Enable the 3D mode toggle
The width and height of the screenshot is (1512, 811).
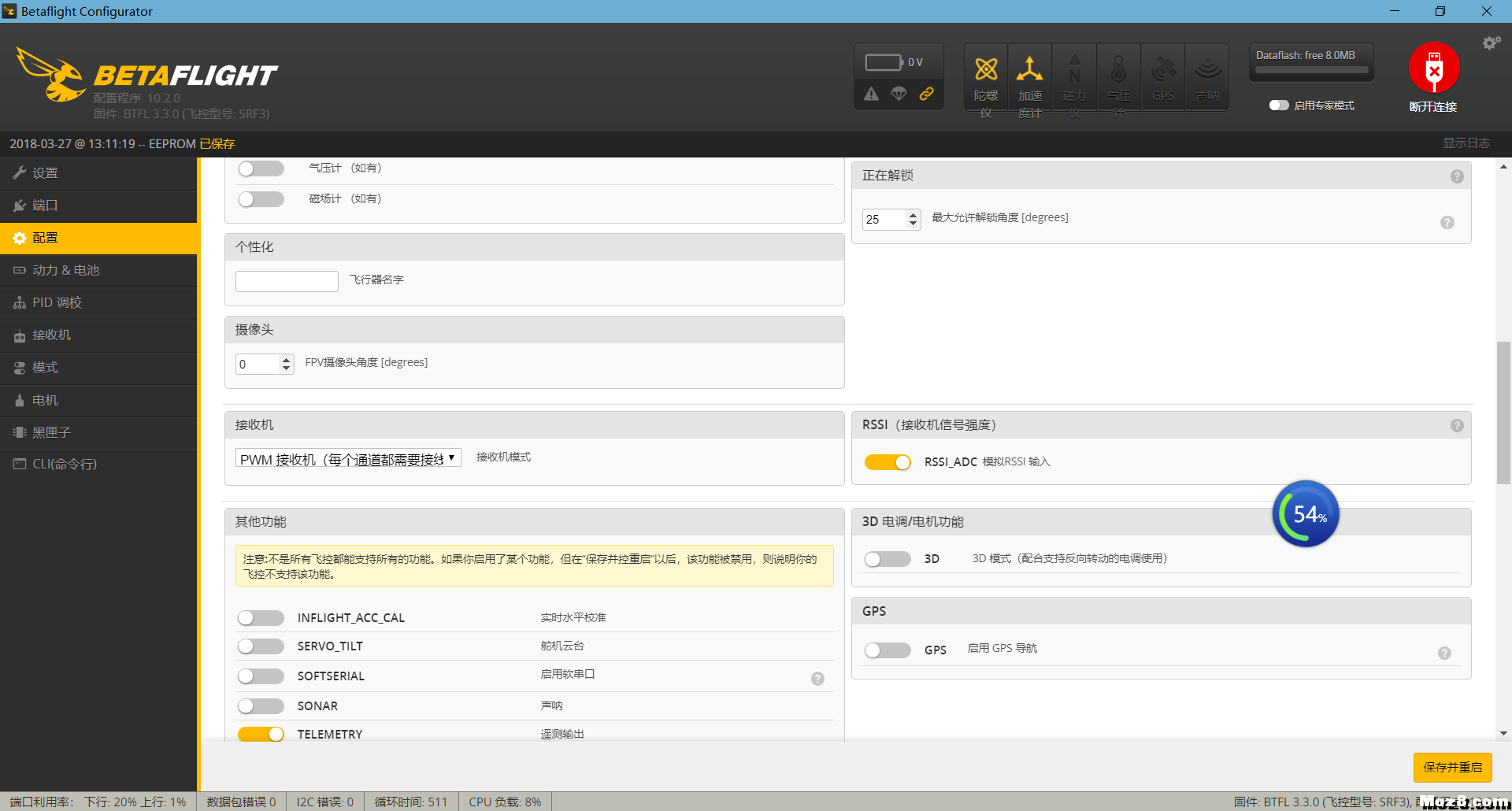click(888, 559)
